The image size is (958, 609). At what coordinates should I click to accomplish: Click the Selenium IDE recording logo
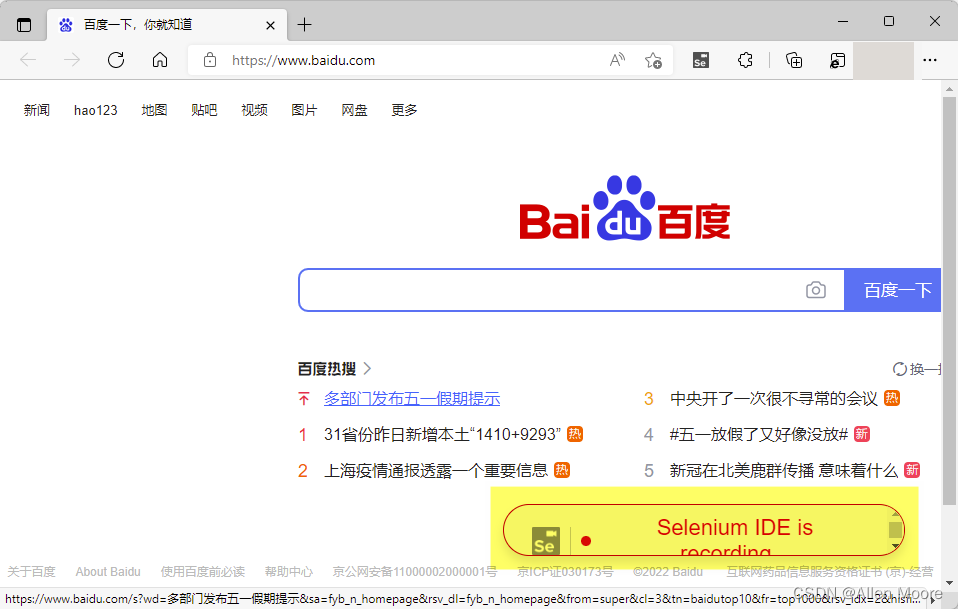[x=546, y=541]
